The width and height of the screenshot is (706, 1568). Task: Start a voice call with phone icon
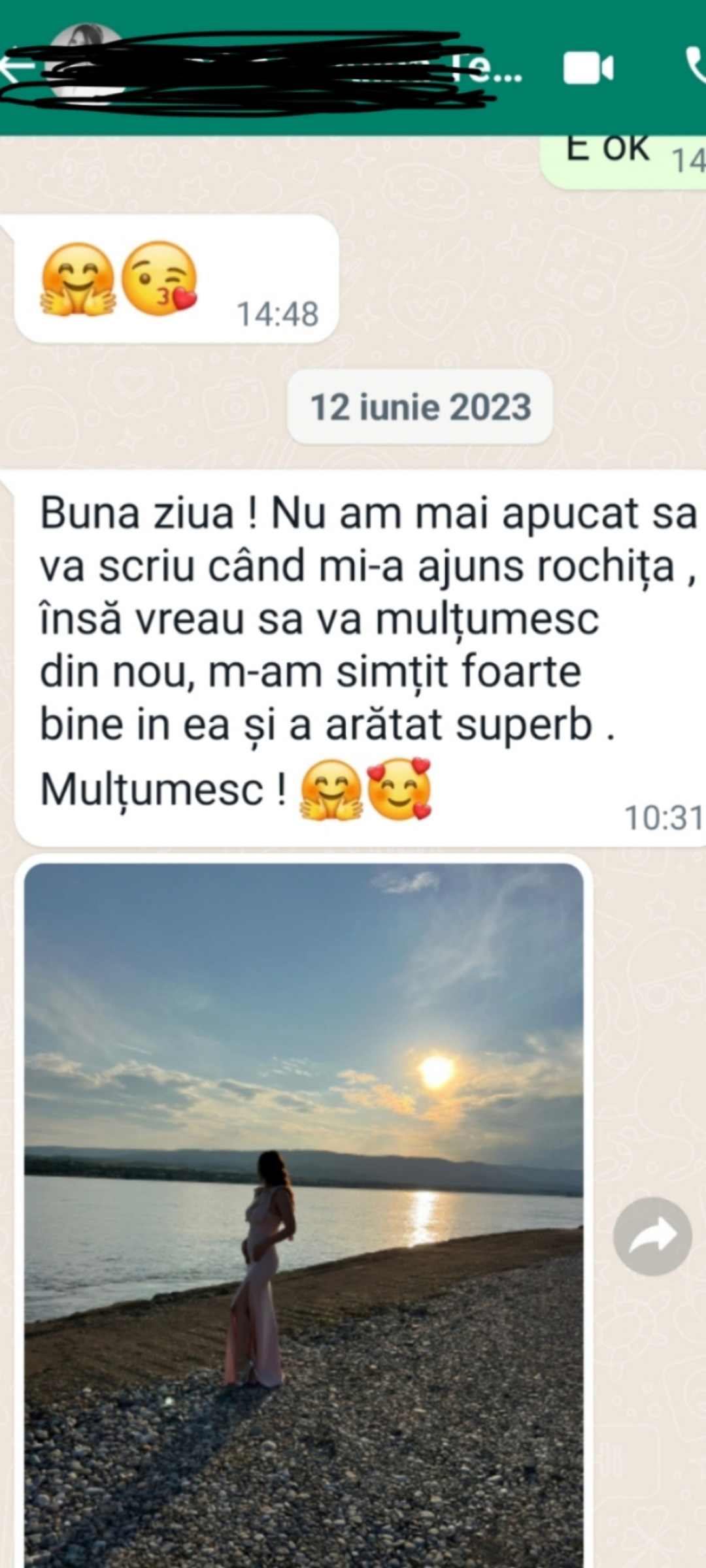click(696, 67)
